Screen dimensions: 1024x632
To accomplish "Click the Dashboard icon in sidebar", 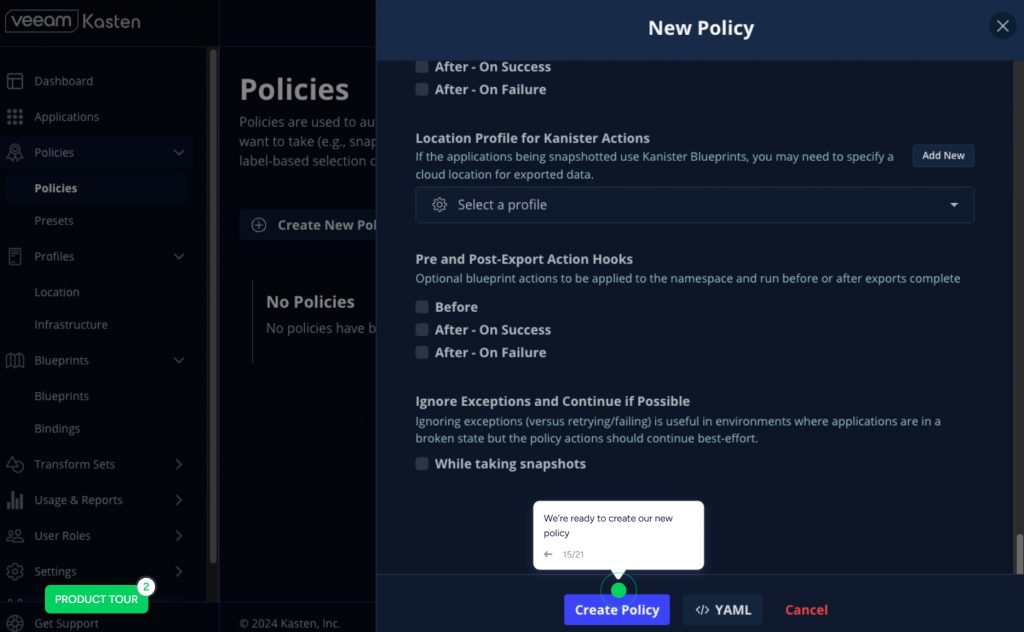I will [x=15, y=81].
